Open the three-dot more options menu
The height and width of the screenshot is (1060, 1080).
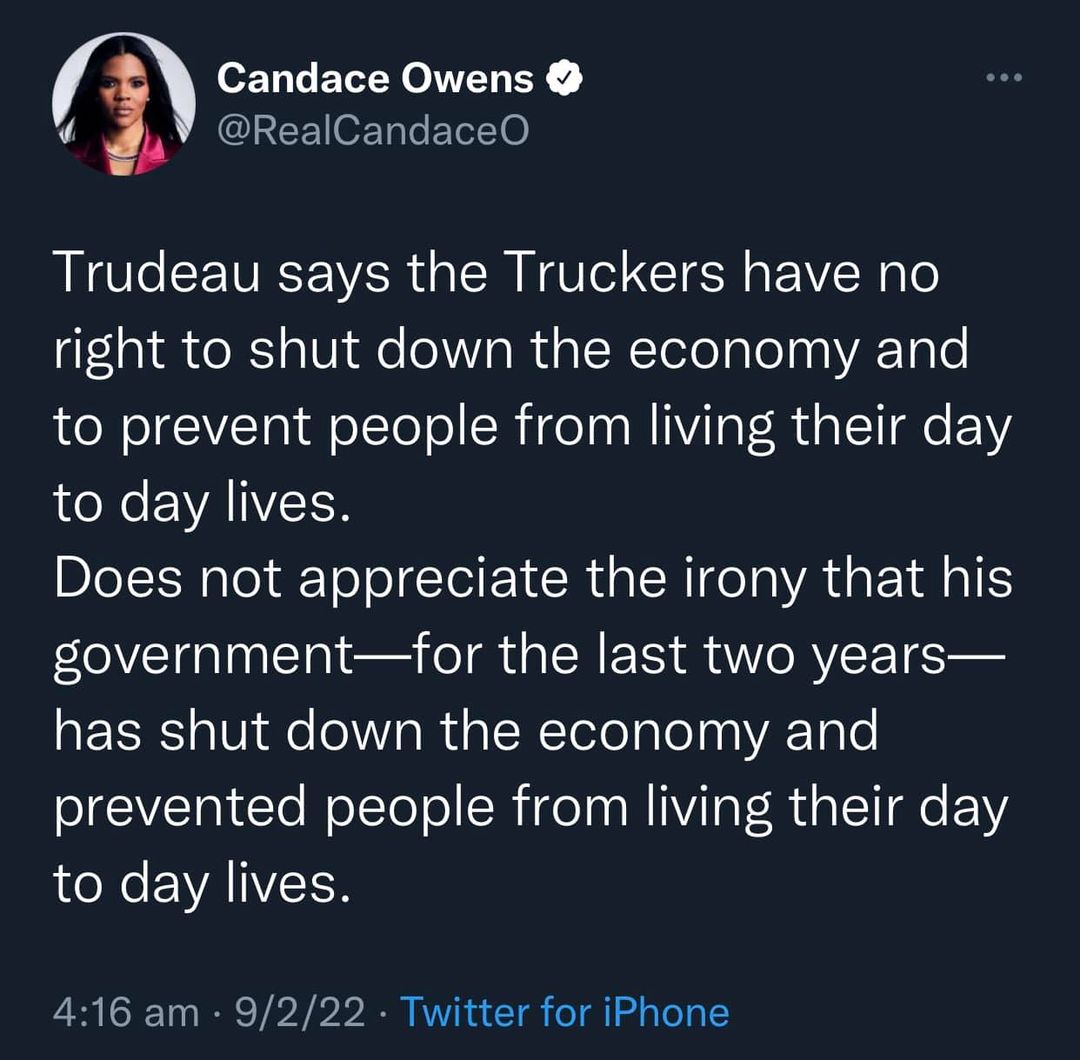click(1004, 77)
